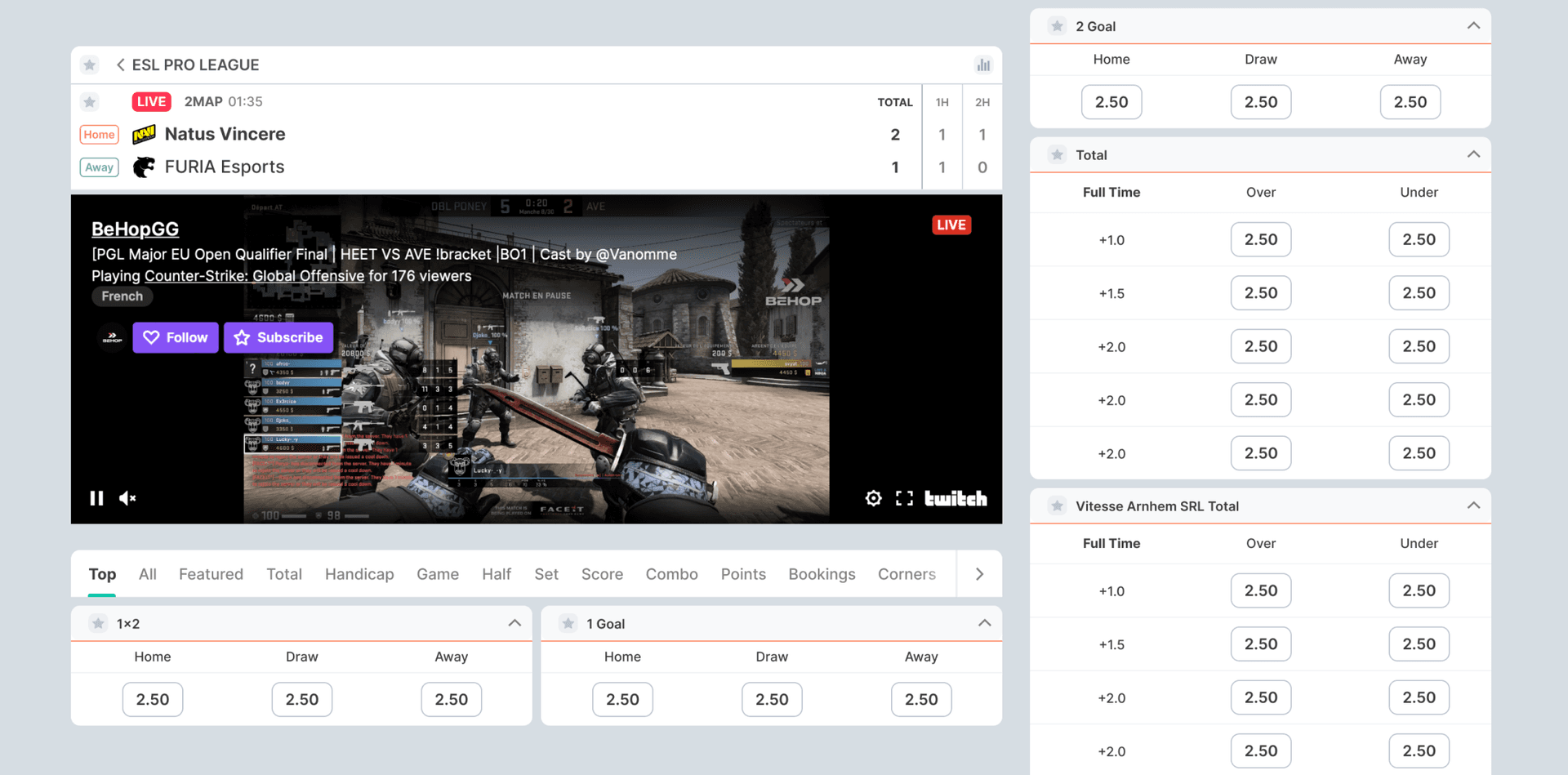Open Counter-Strike: Global Offensive link
Screen dimensions: 1568x775
254,276
